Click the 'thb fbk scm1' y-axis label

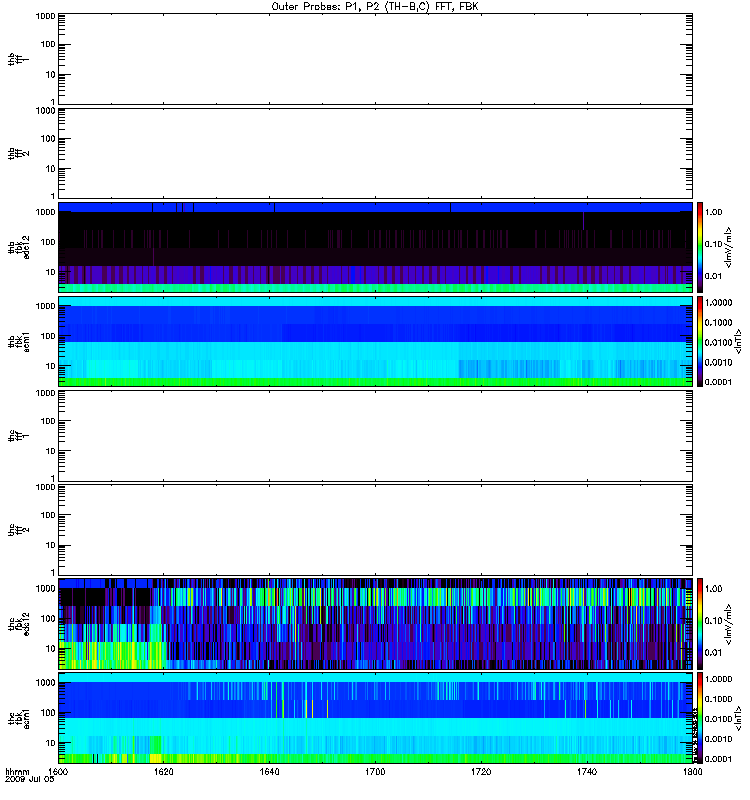(x=19, y=341)
